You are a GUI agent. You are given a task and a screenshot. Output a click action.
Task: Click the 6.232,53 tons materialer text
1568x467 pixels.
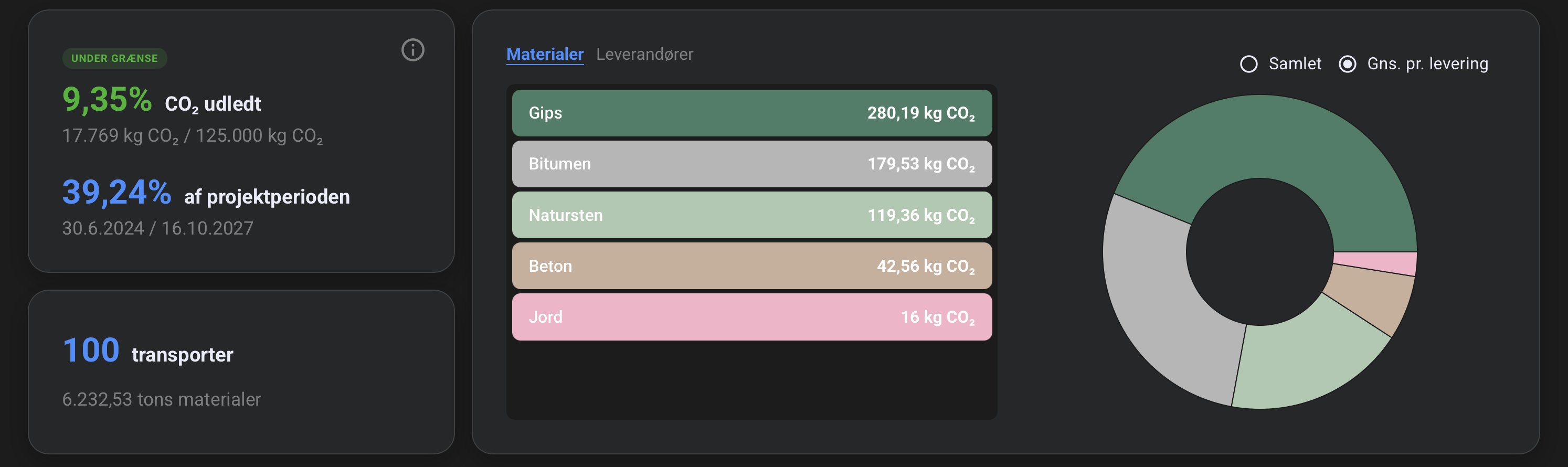click(x=161, y=399)
